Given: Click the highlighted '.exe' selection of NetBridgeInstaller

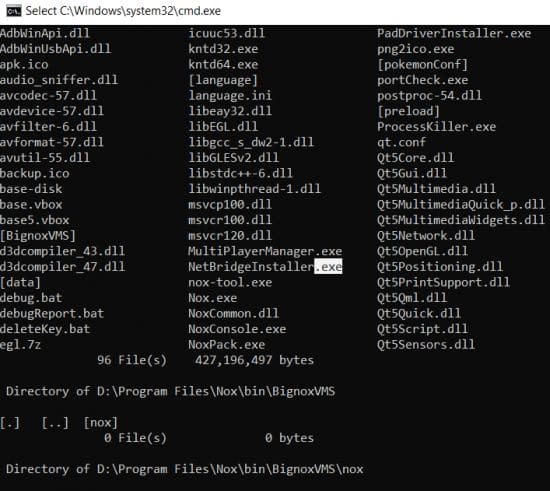Looking at the screenshot, I should [x=328, y=267].
